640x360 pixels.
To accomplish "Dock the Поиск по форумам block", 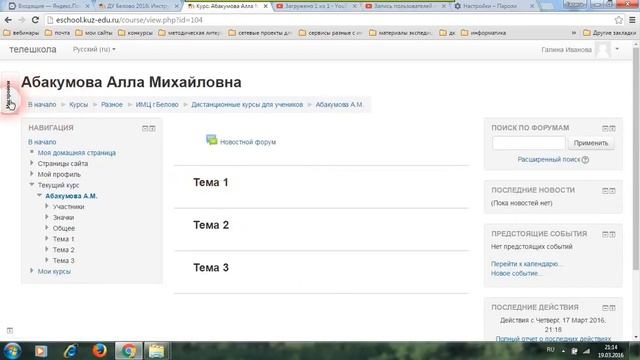I will [613, 128].
